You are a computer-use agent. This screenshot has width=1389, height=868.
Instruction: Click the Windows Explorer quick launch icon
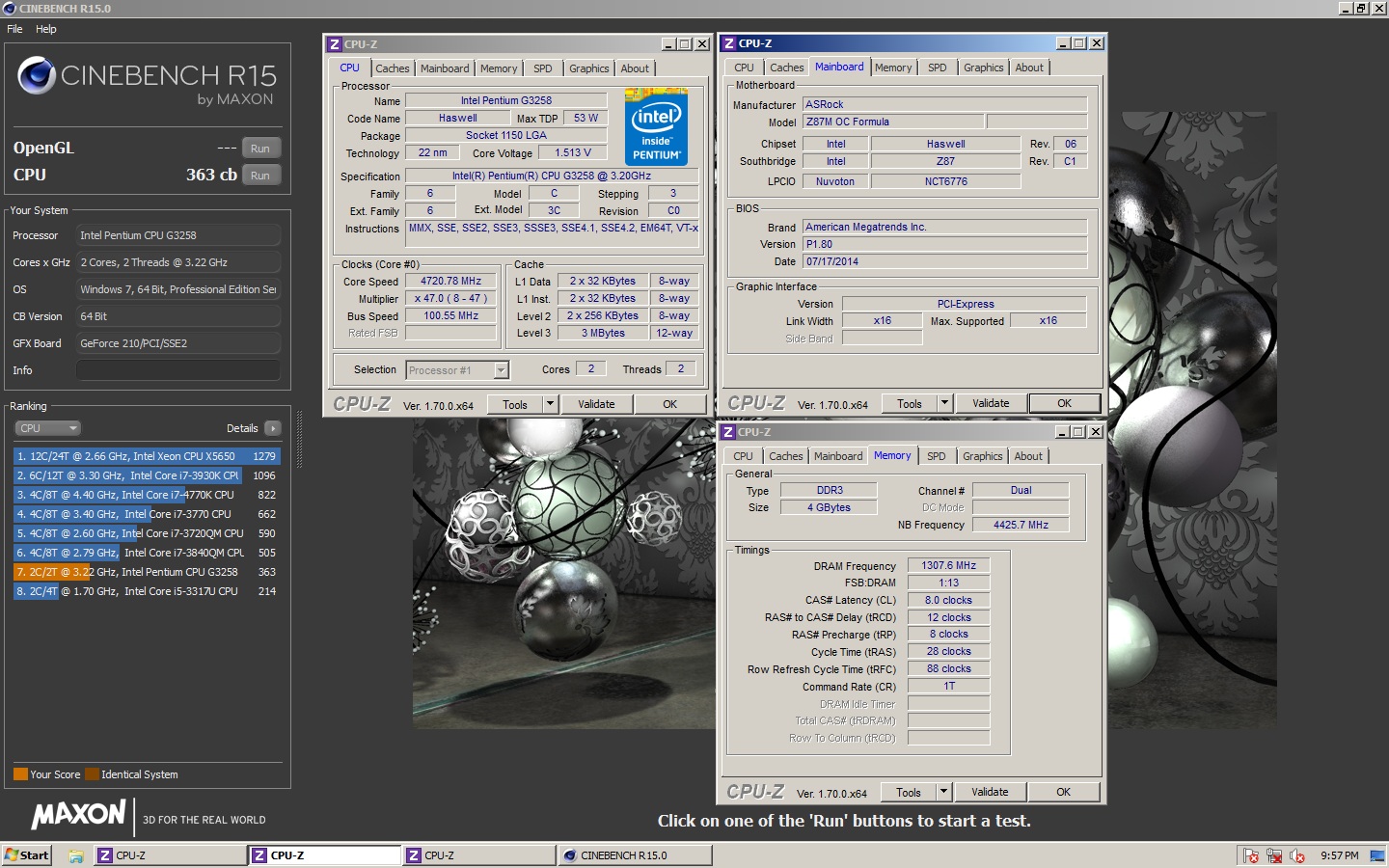click(75, 855)
